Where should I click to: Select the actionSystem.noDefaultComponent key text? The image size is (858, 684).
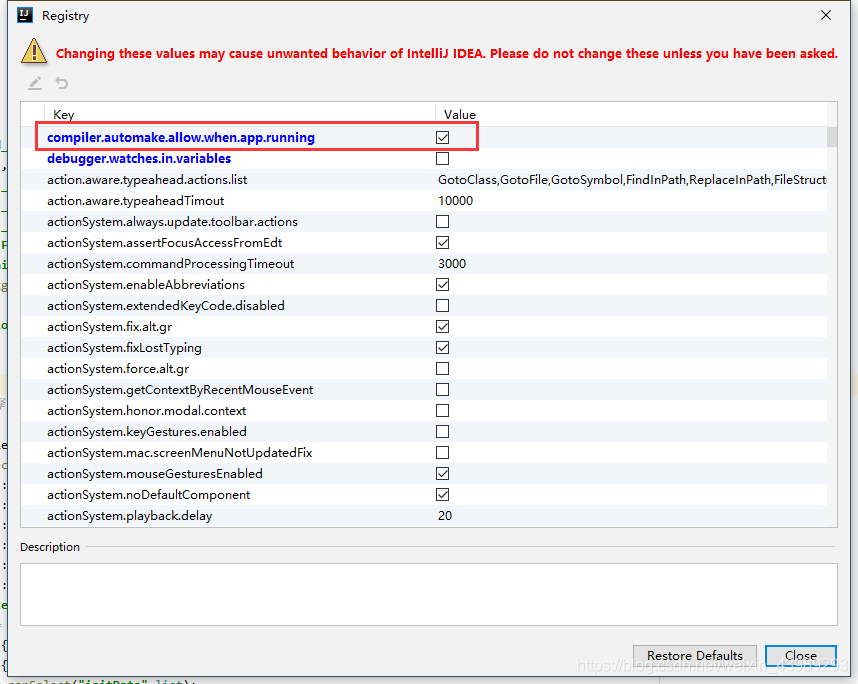149,495
